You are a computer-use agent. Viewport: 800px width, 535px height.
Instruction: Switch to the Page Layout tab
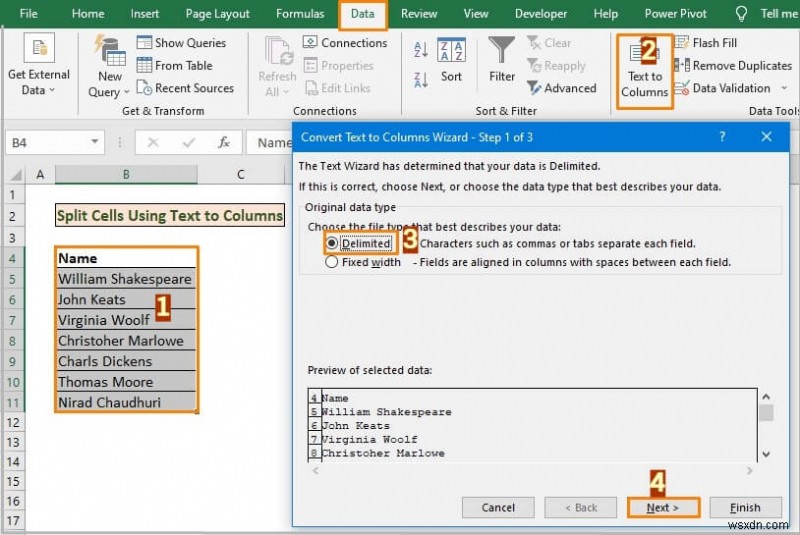(218, 14)
